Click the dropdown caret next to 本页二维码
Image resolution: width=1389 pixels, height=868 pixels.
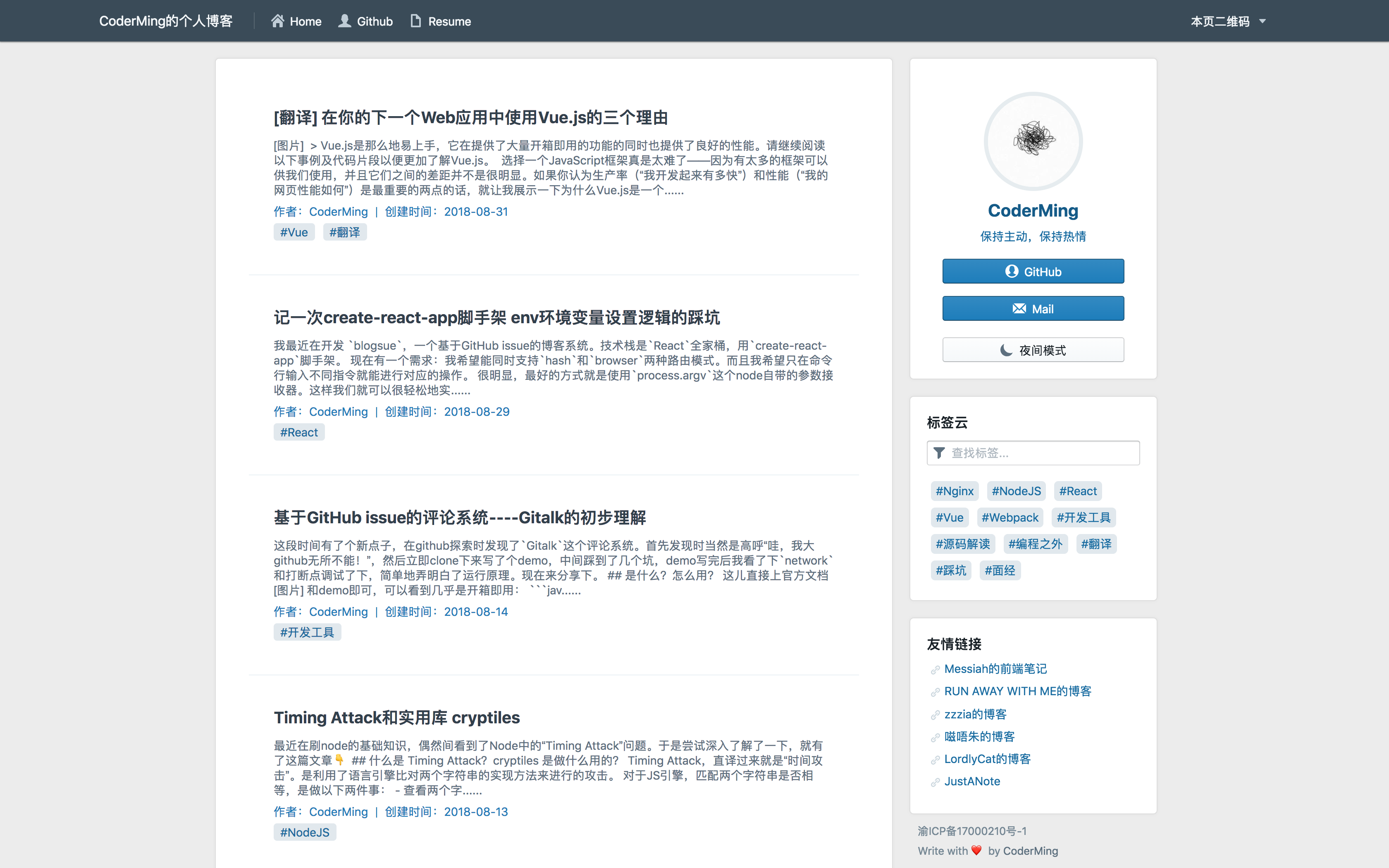[x=1262, y=21]
